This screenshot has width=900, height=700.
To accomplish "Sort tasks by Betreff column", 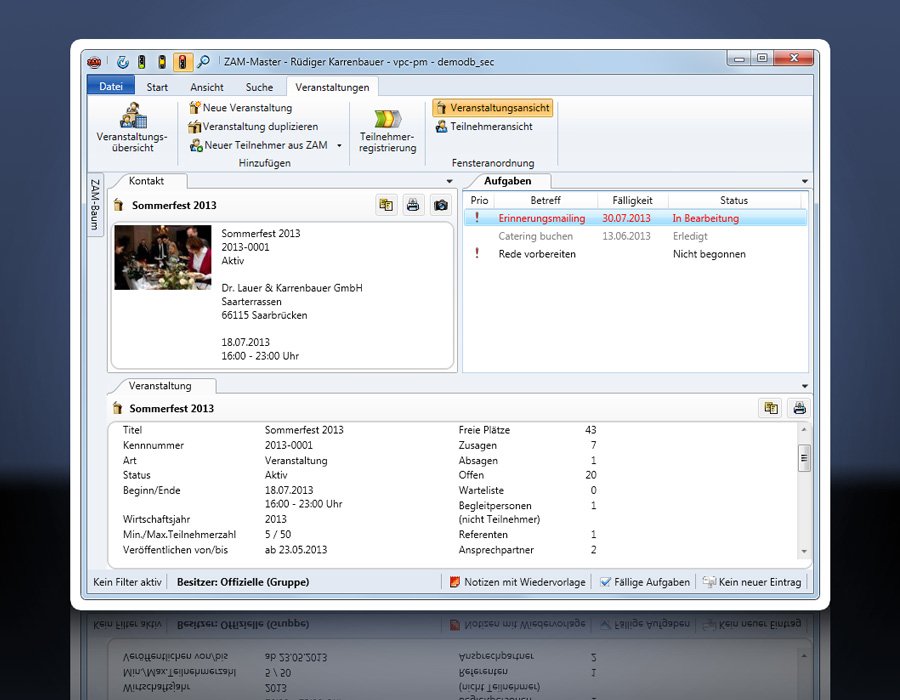I will coord(545,200).
